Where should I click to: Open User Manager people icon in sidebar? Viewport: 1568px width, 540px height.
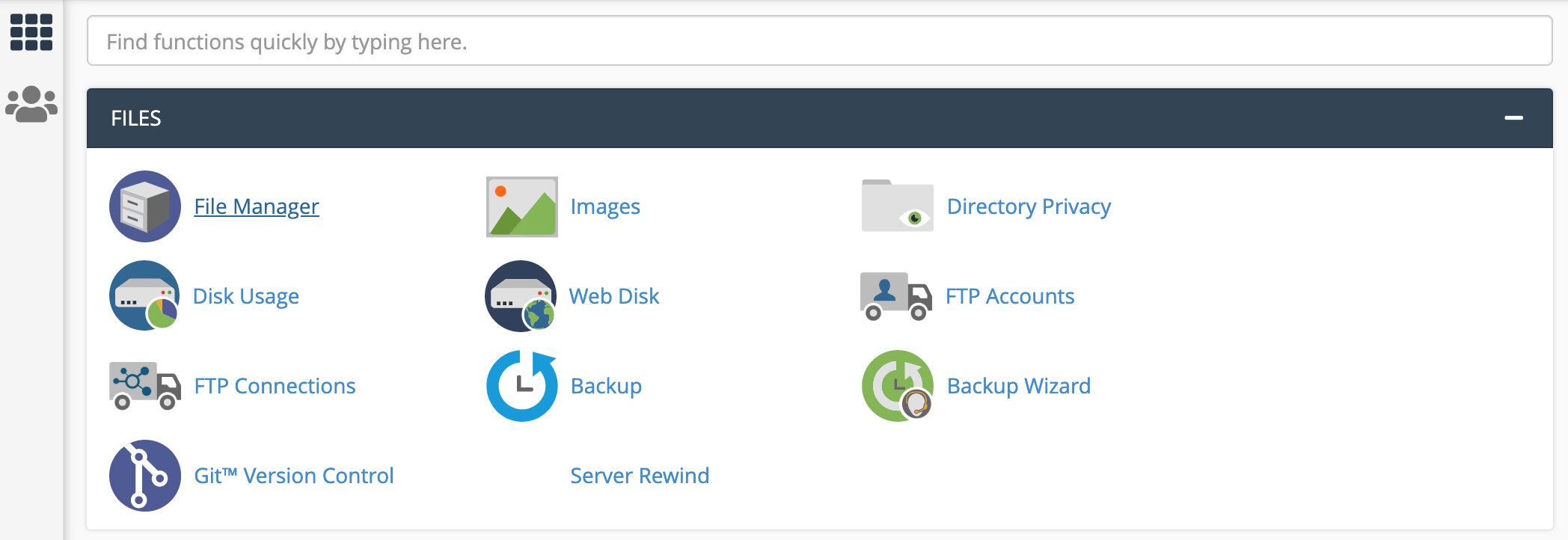[x=31, y=104]
